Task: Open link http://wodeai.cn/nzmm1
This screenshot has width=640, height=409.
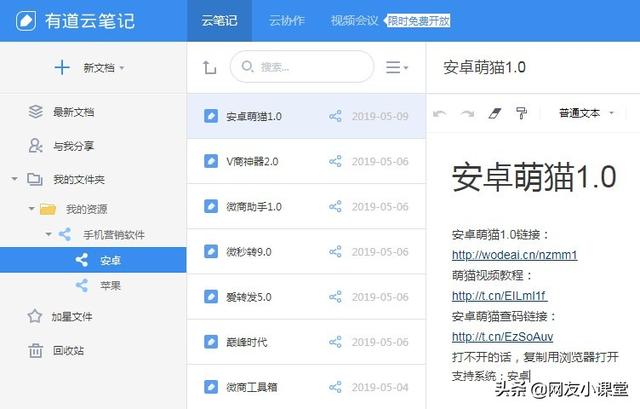Action: 515,255
